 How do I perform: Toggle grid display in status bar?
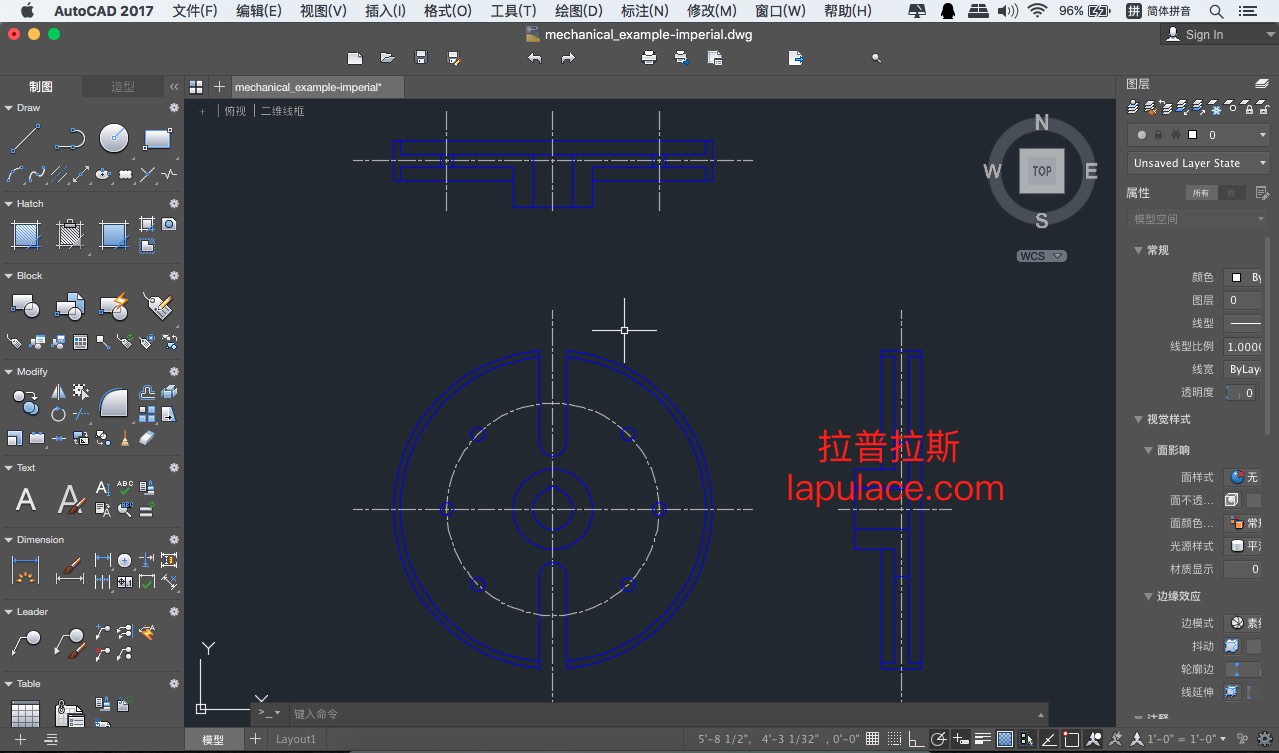(873, 739)
